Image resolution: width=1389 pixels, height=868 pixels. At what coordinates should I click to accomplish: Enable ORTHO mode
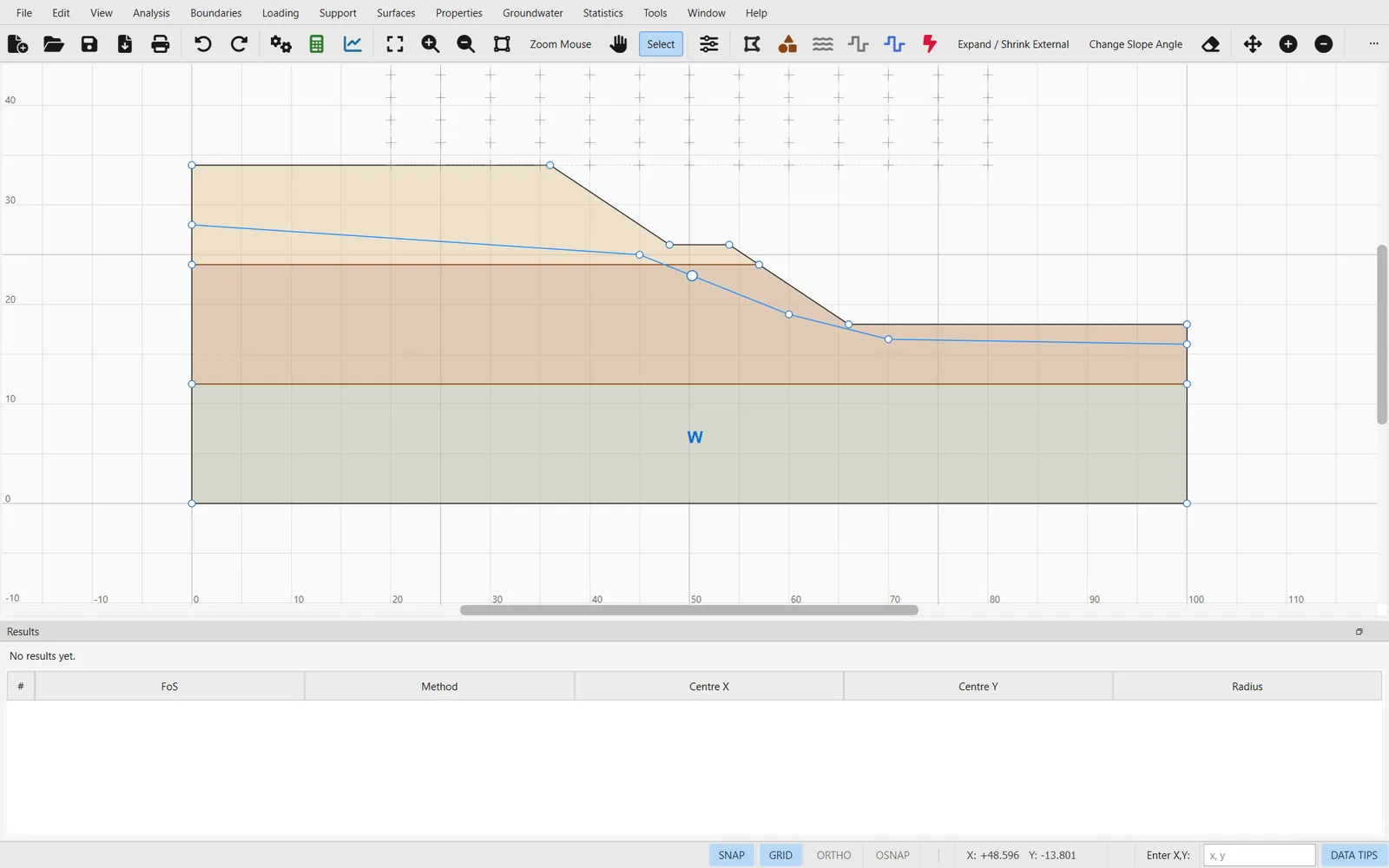(833, 855)
